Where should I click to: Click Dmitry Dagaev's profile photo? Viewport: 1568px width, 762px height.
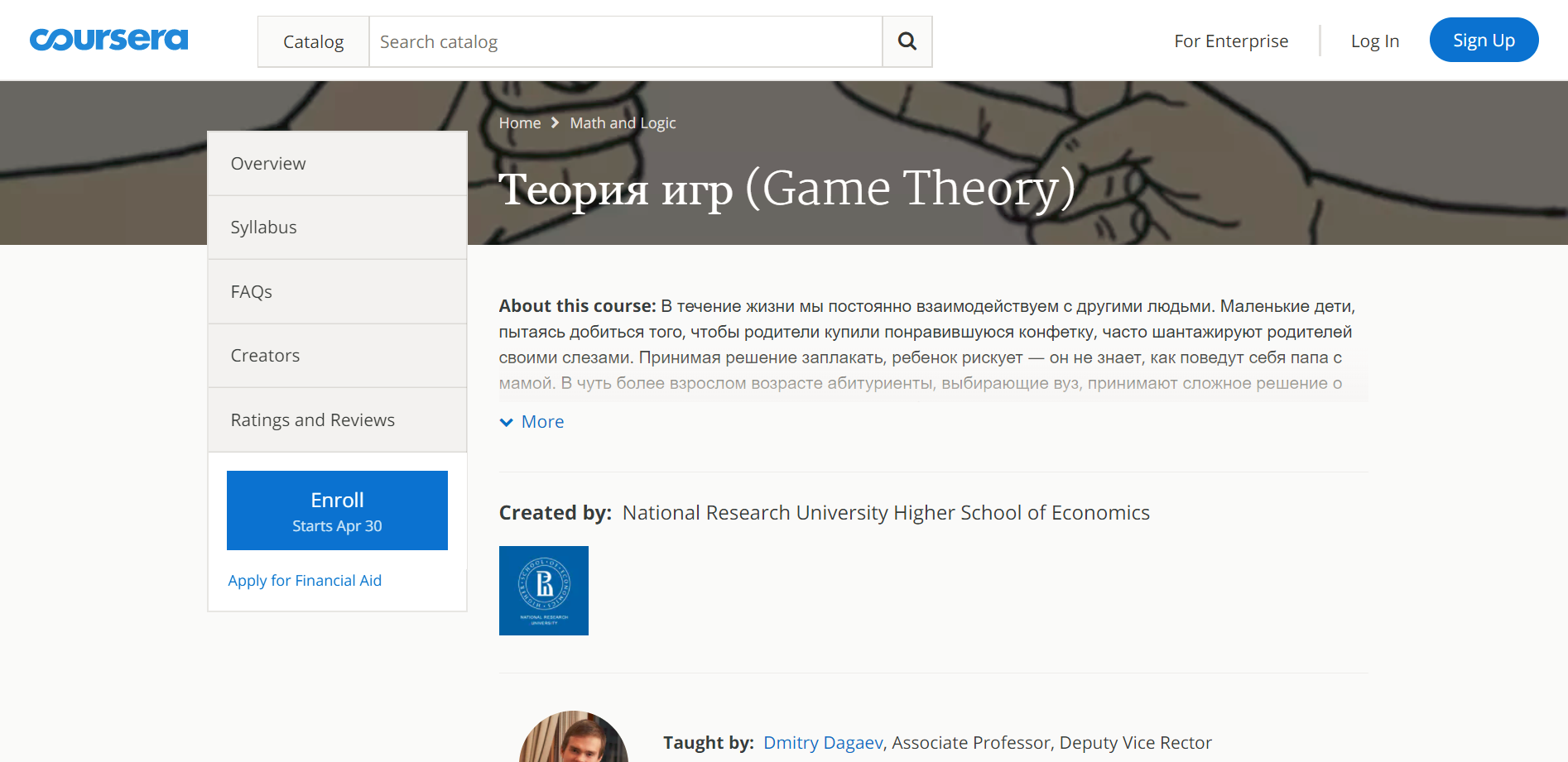click(x=574, y=737)
